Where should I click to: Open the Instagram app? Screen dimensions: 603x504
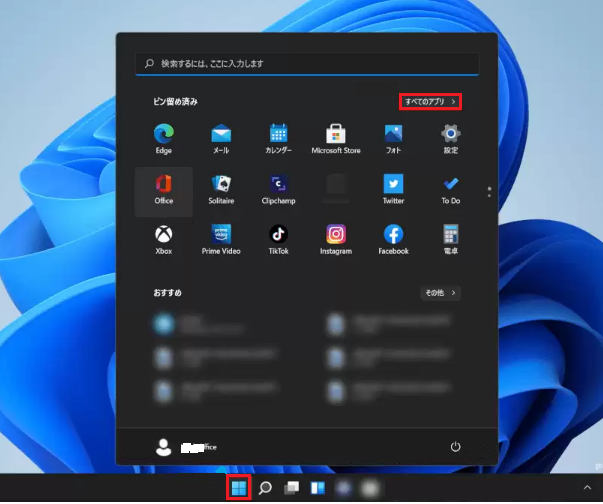pyautogui.click(x=336, y=240)
